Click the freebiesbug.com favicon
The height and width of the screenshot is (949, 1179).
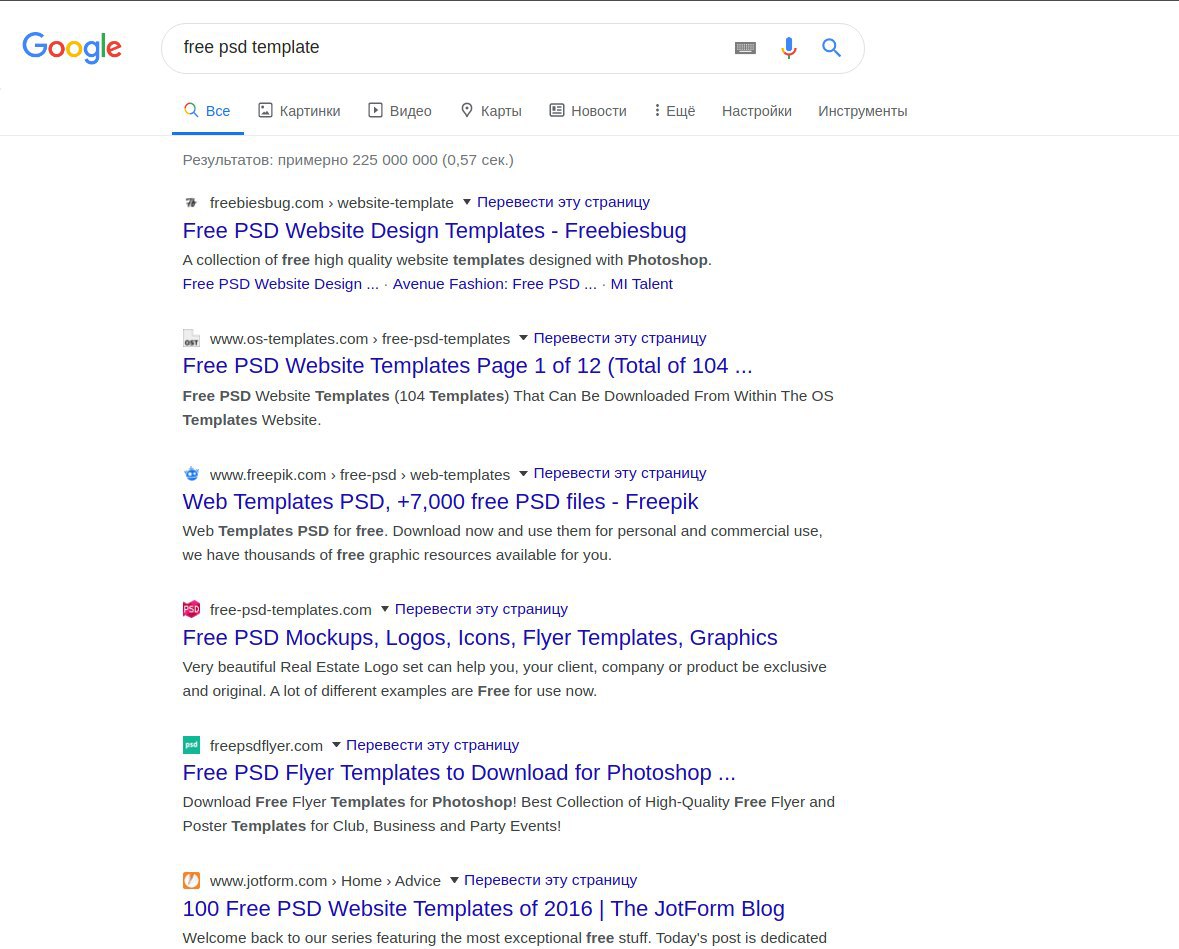191,203
